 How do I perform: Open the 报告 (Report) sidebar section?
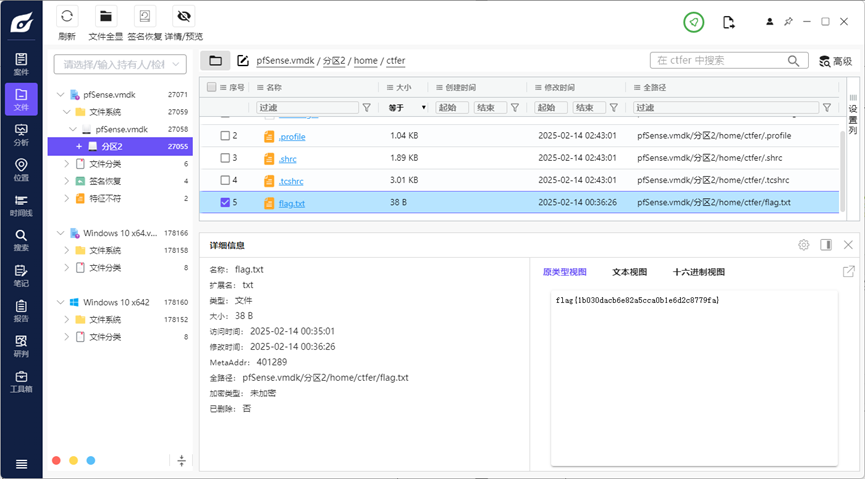pyautogui.click(x=21, y=311)
